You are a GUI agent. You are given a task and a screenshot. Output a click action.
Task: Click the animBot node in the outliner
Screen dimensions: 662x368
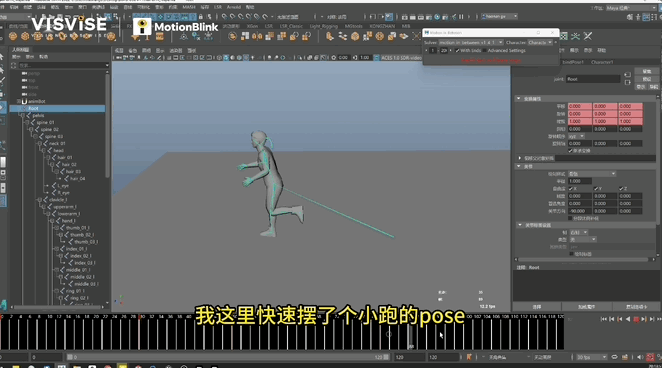[x=37, y=101]
